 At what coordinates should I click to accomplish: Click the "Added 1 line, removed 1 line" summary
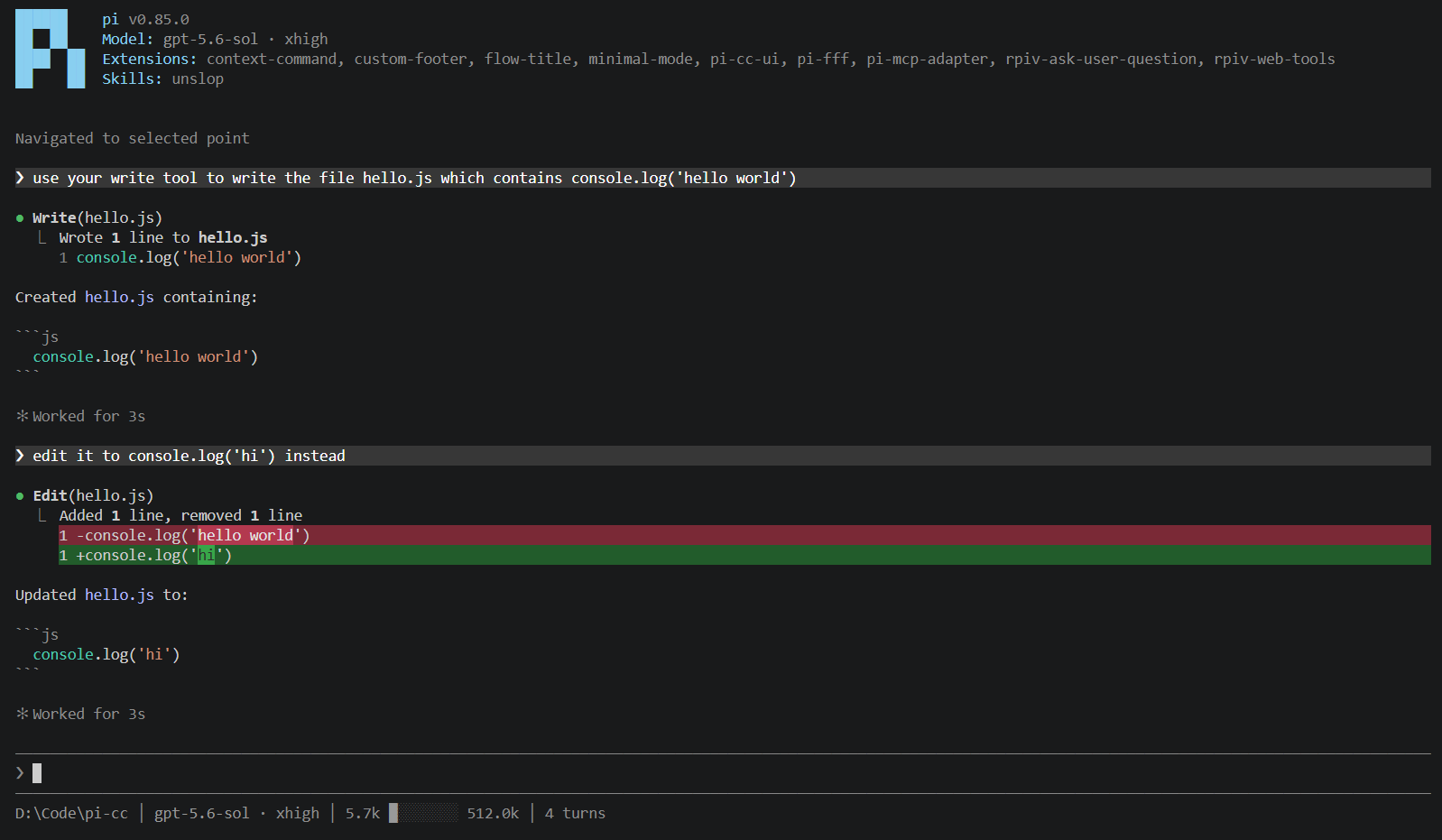pos(180,515)
